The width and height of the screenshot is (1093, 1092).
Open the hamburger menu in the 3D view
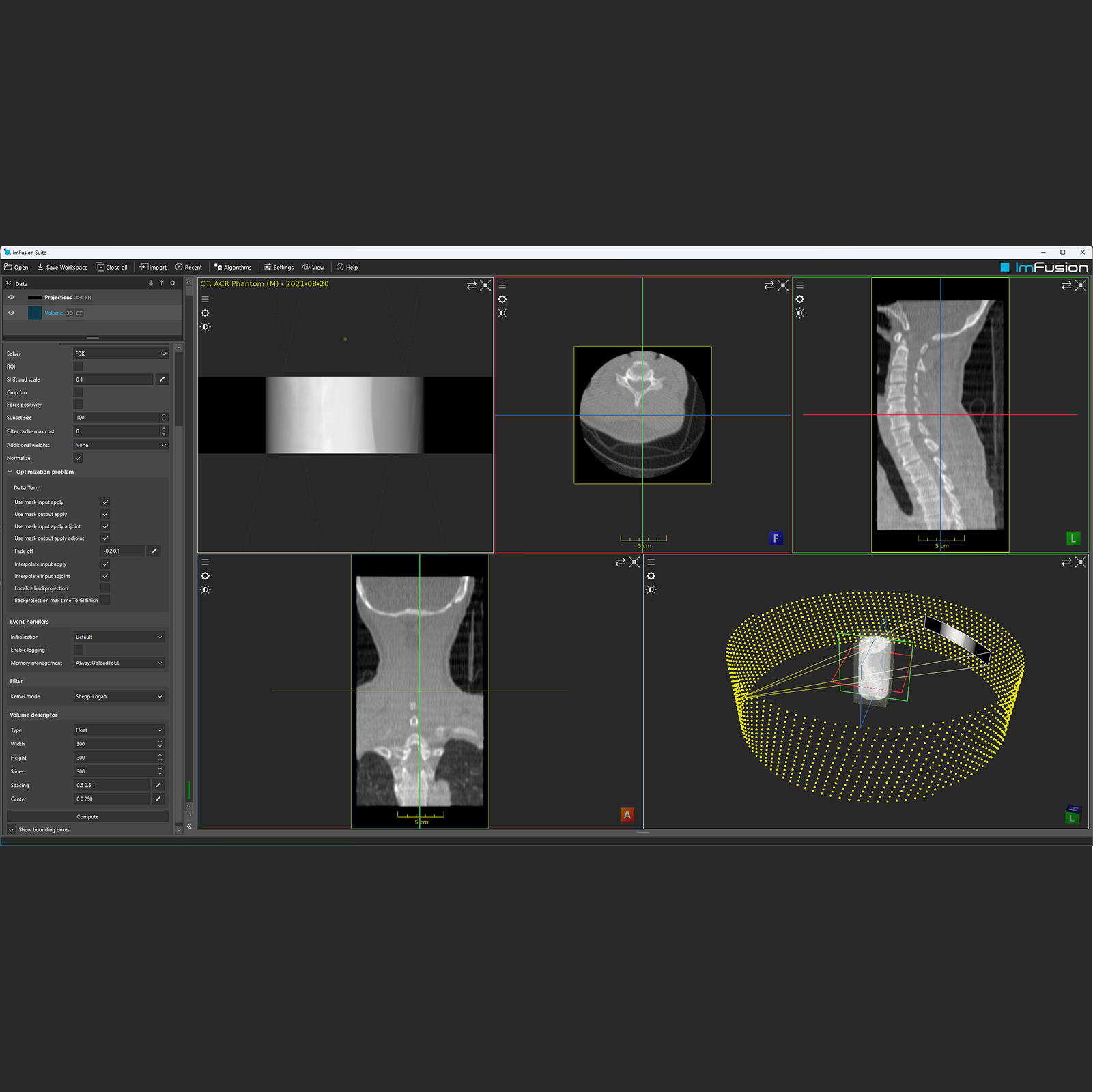651,562
